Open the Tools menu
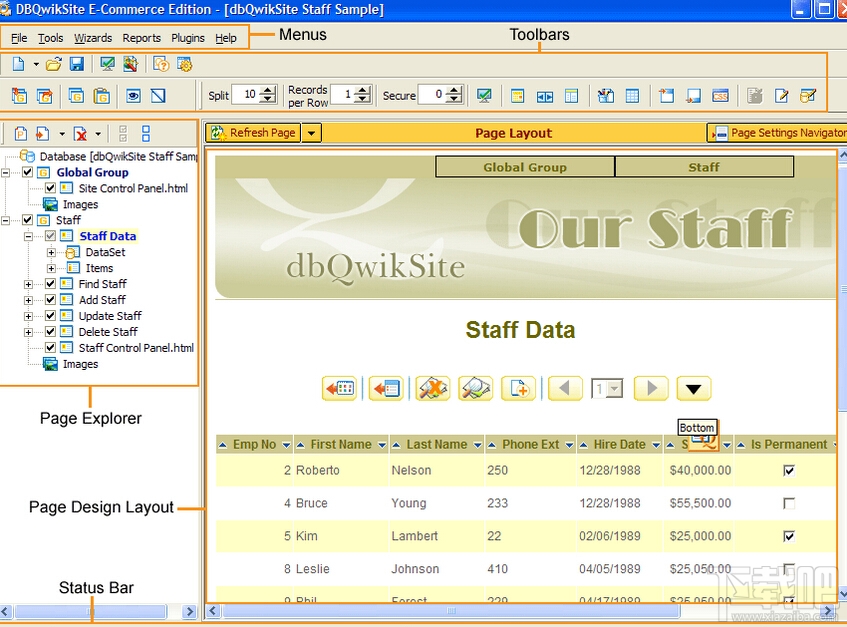 click(50, 38)
